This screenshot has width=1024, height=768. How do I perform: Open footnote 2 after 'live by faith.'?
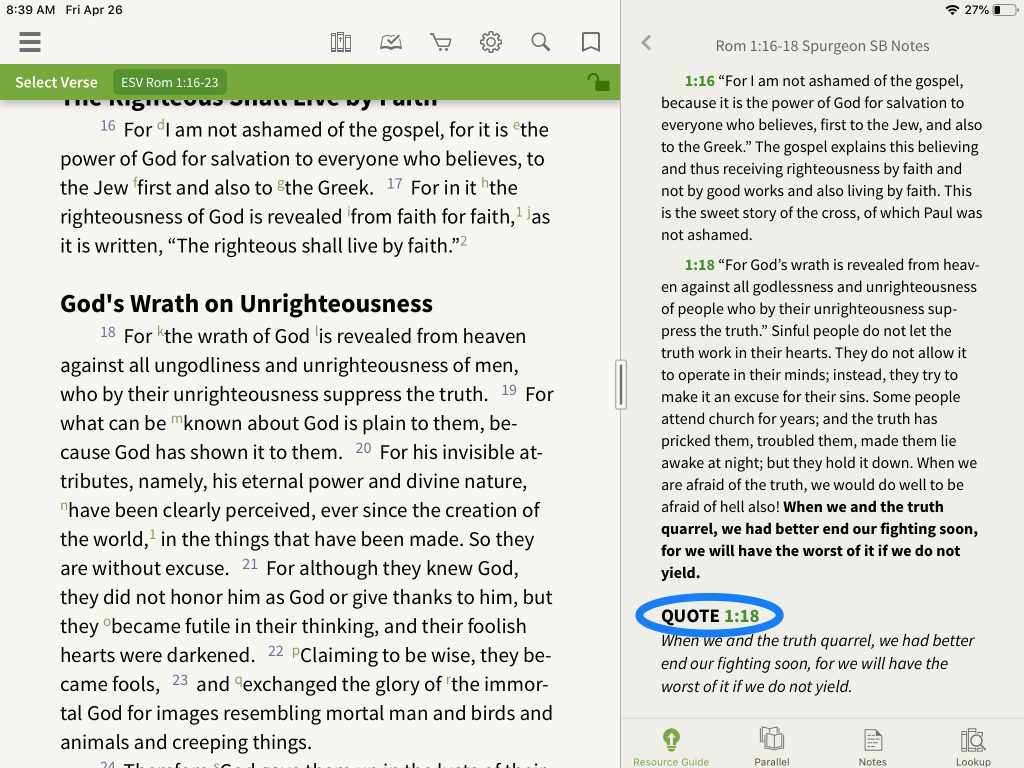[463, 240]
